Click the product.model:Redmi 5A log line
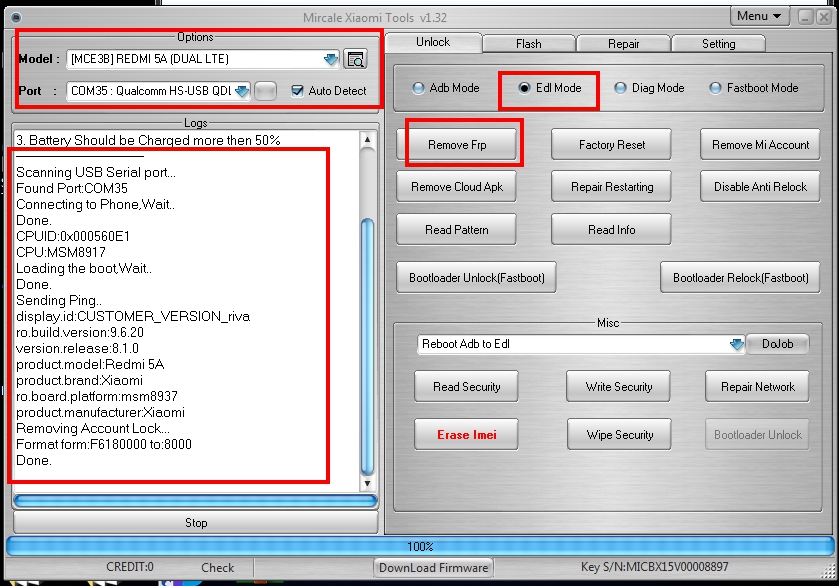The height and width of the screenshot is (586, 839). pyautogui.click(x=90, y=364)
